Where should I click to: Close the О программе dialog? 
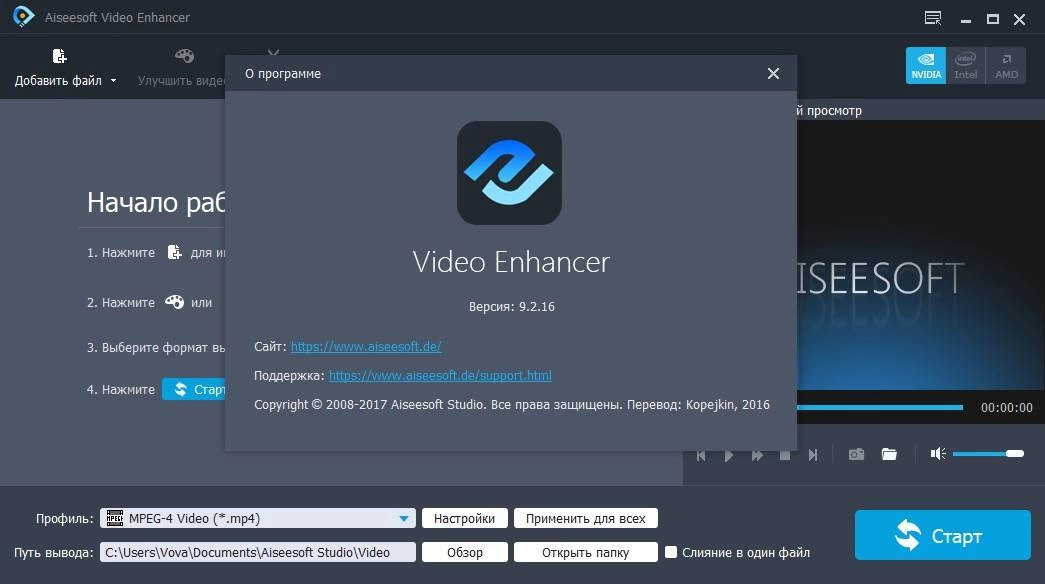coord(773,73)
